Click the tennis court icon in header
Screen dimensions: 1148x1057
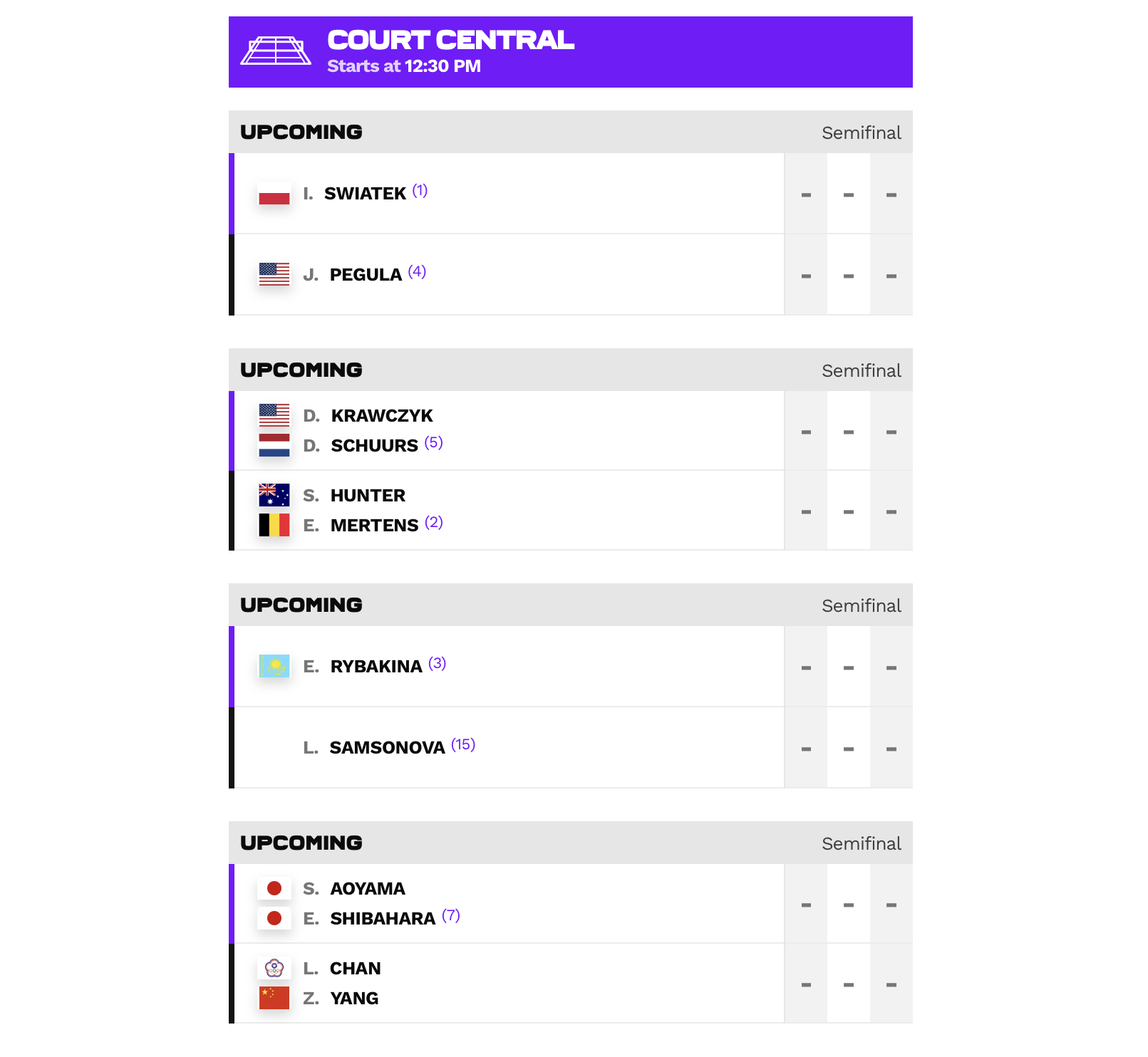click(x=276, y=51)
